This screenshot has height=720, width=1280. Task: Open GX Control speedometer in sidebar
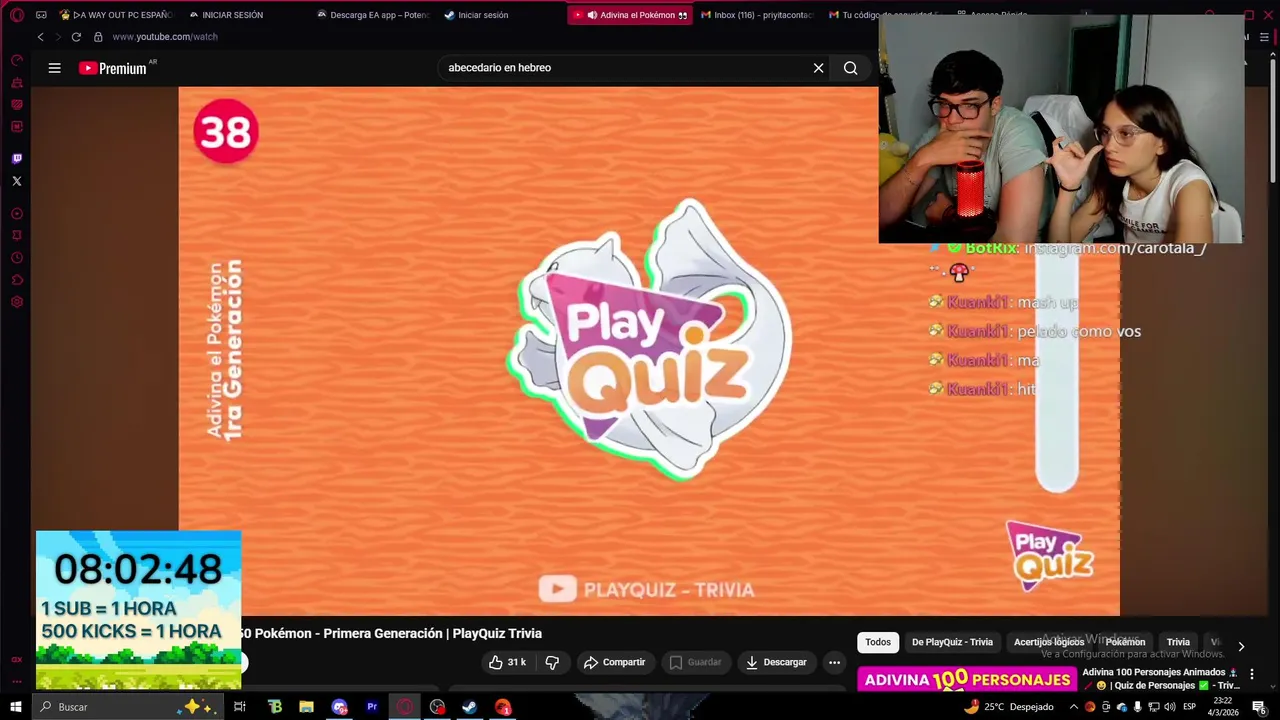(17, 60)
